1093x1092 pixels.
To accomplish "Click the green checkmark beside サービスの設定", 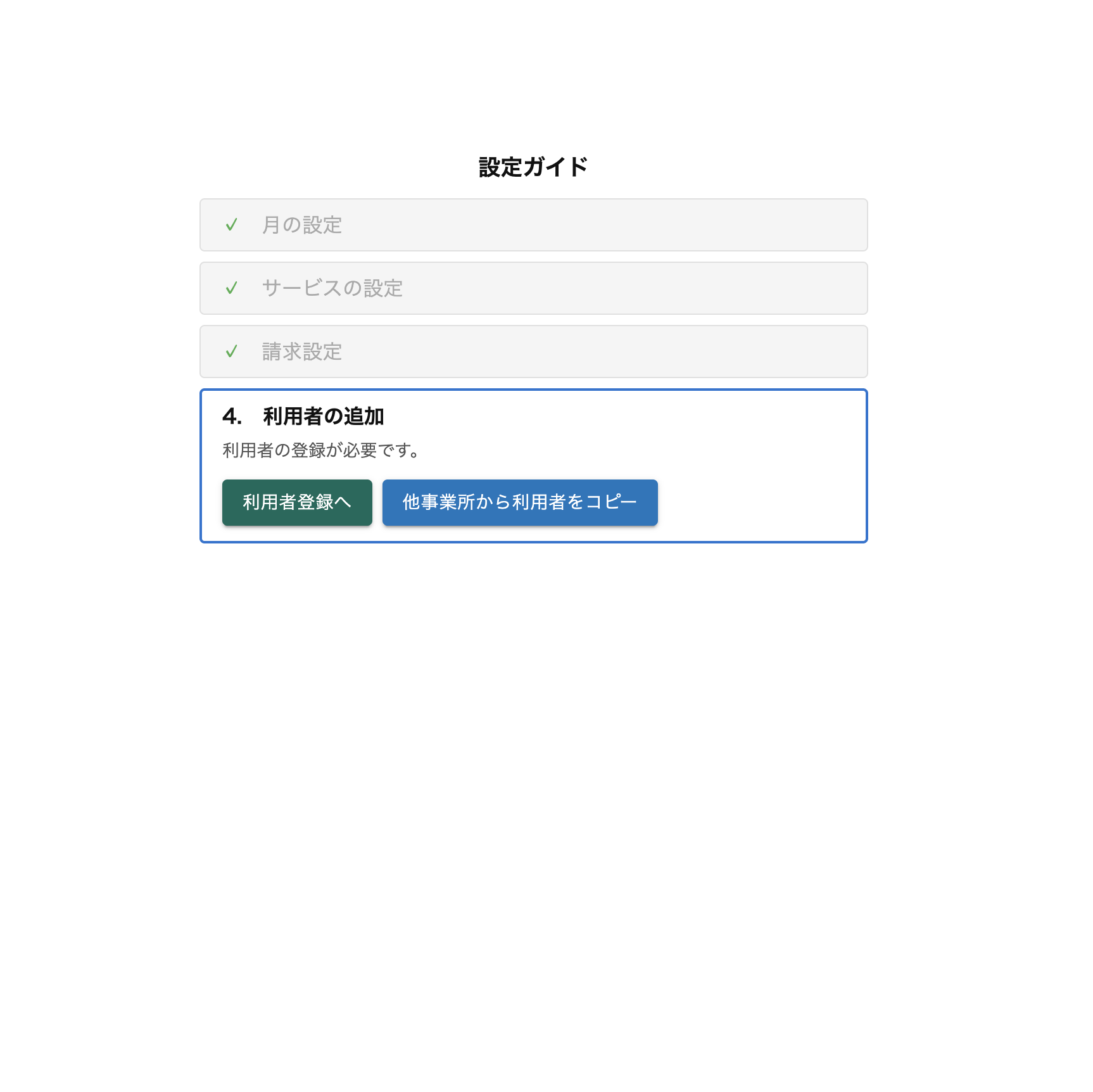I will pos(232,288).
